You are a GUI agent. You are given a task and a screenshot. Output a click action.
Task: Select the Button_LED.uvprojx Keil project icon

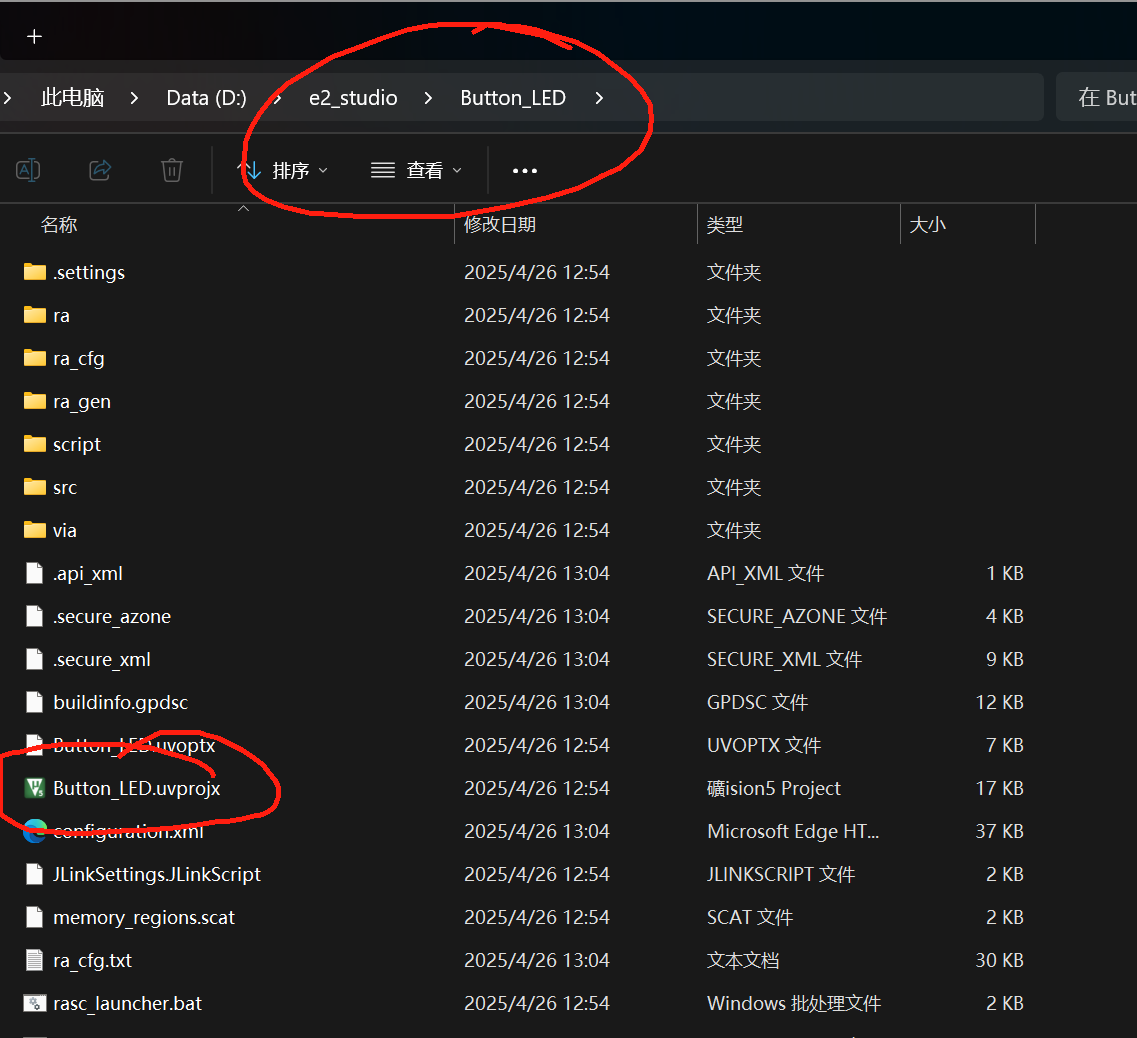[35, 788]
